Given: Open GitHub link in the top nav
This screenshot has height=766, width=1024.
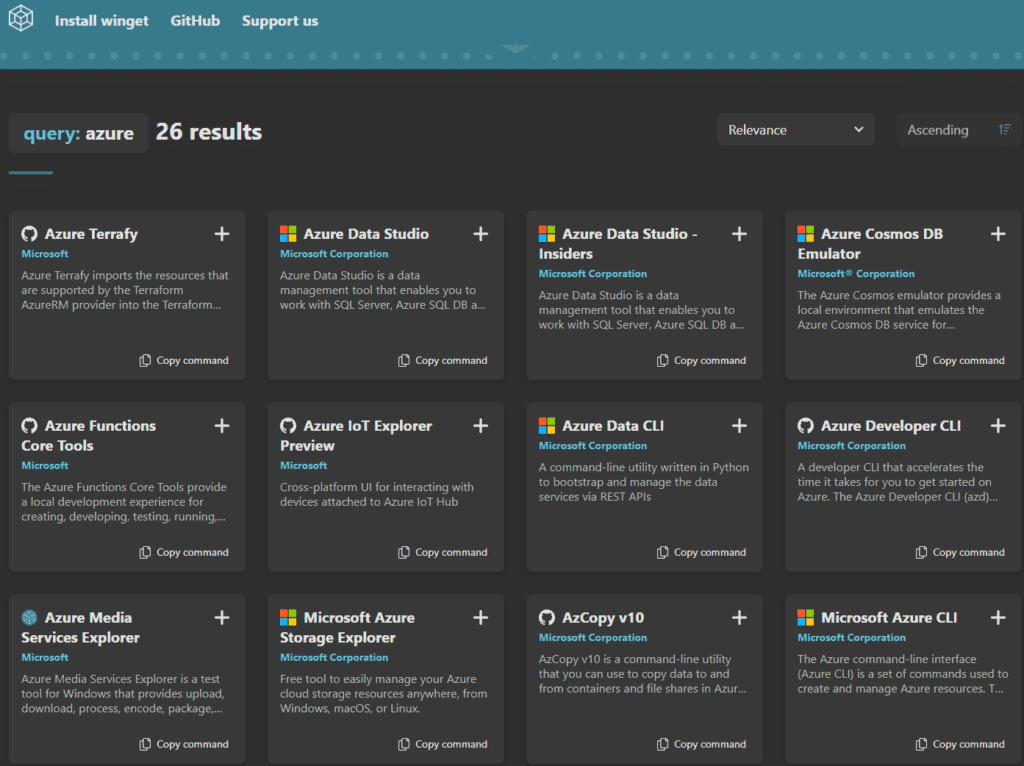Looking at the screenshot, I should point(195,21).
